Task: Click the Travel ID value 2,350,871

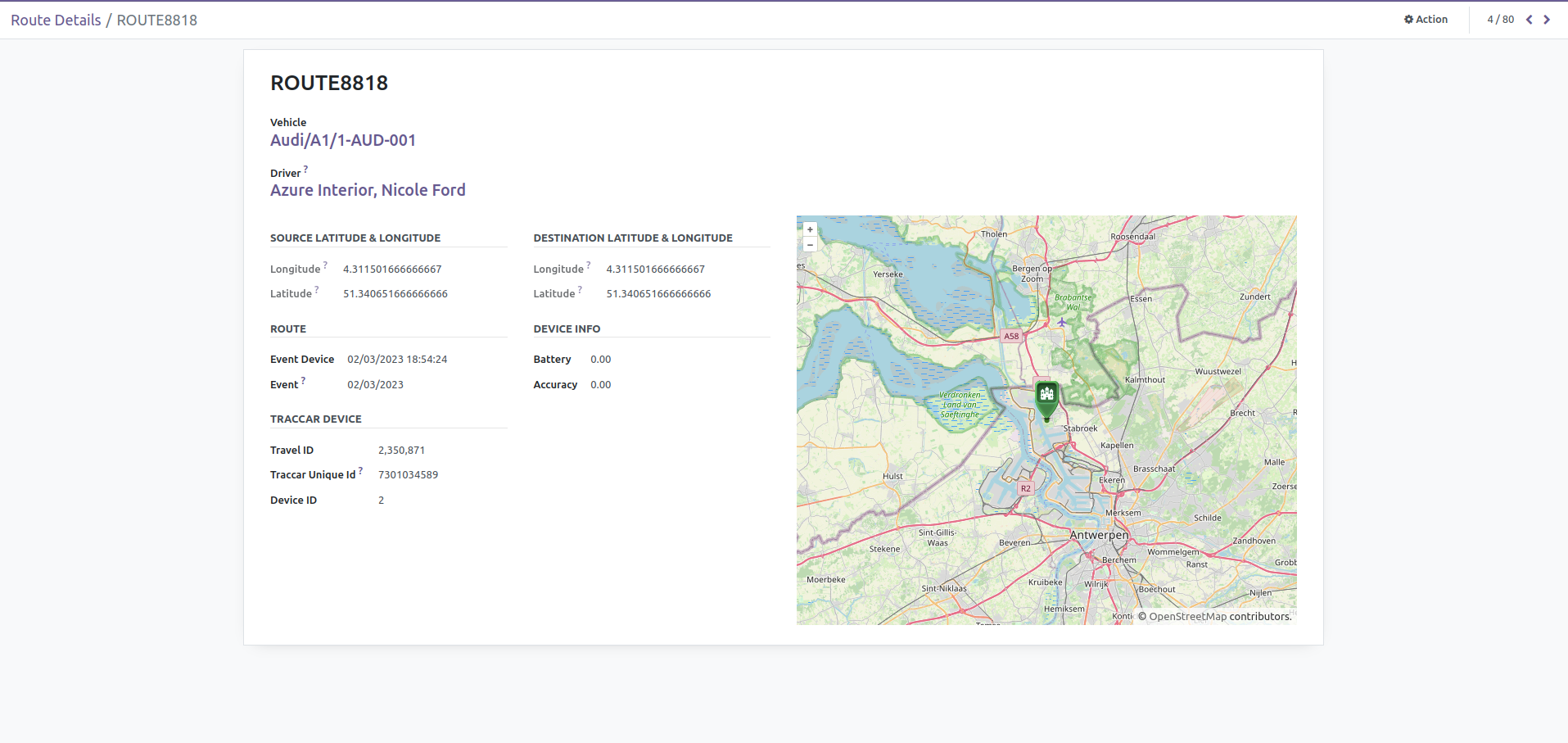Action: coord(401,451)
